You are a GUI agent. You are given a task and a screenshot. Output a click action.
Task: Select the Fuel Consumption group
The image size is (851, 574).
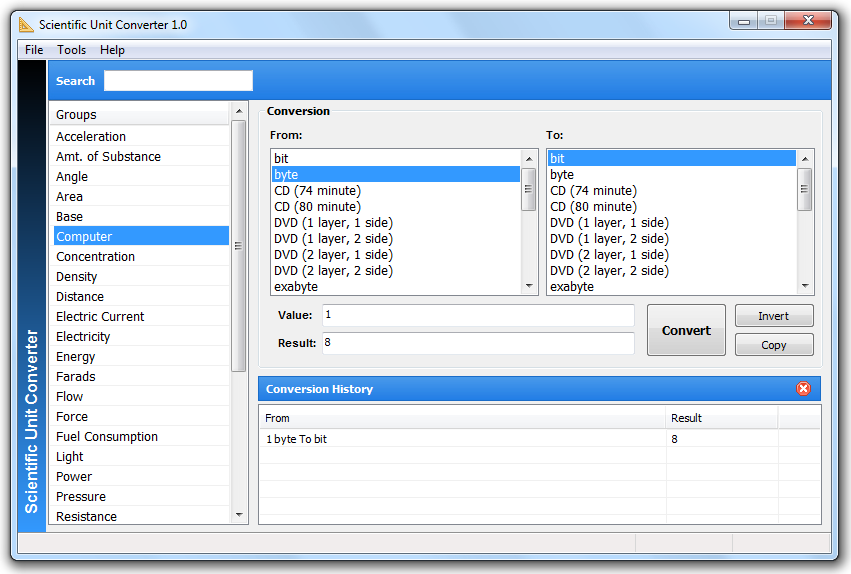coord(141,437)
